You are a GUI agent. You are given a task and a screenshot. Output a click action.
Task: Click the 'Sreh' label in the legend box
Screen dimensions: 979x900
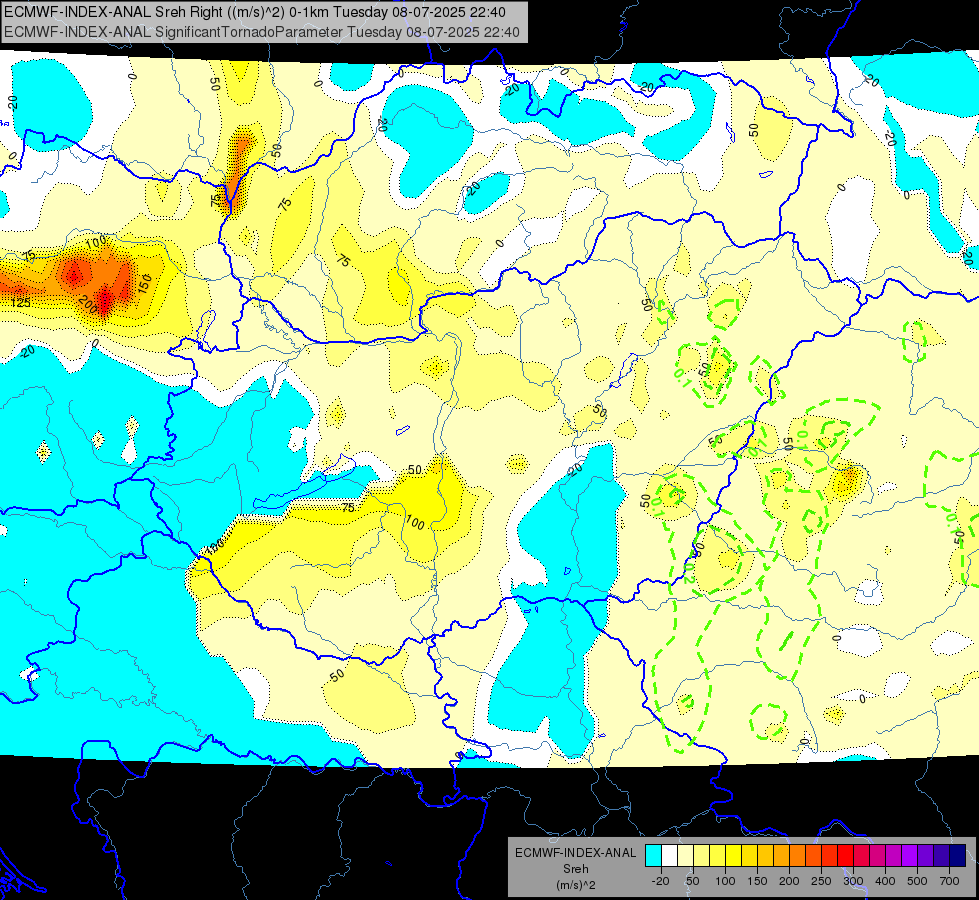click(576, 869)
